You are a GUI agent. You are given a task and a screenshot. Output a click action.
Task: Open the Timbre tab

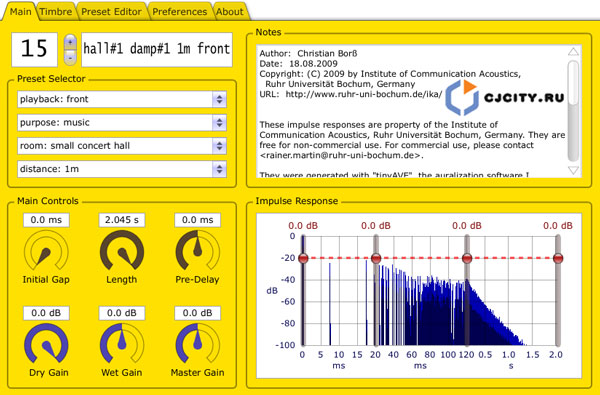pyautogui.click(x=56, y=11)
